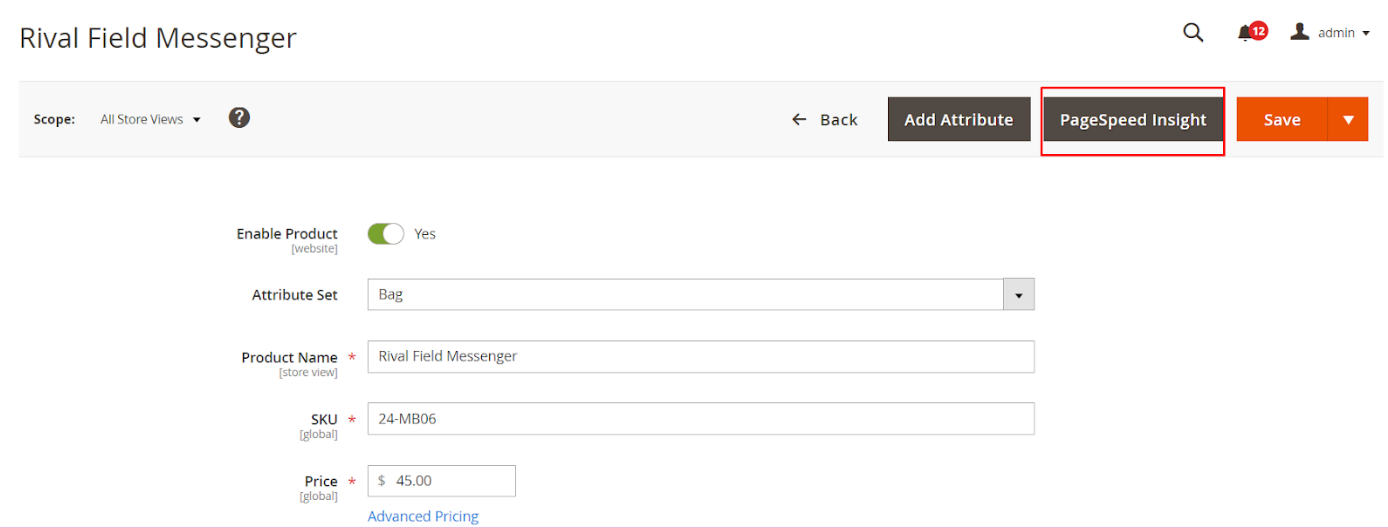1388x528 pixels.
Task: Open the Advanced Pricing link
Action: 423,516
